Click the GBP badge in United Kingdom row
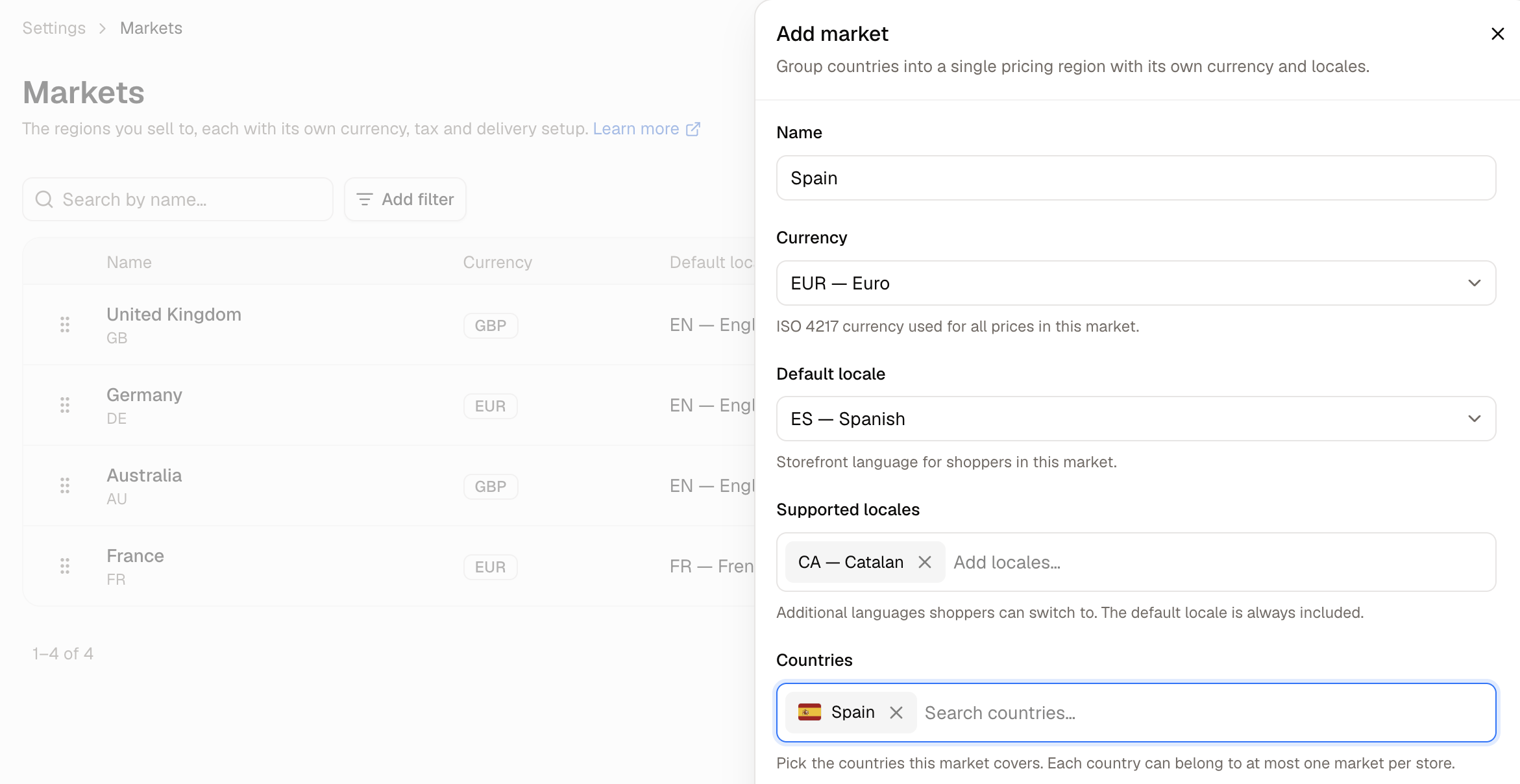Viewport: 1520px width, 784px height. (x=491, y=326)
